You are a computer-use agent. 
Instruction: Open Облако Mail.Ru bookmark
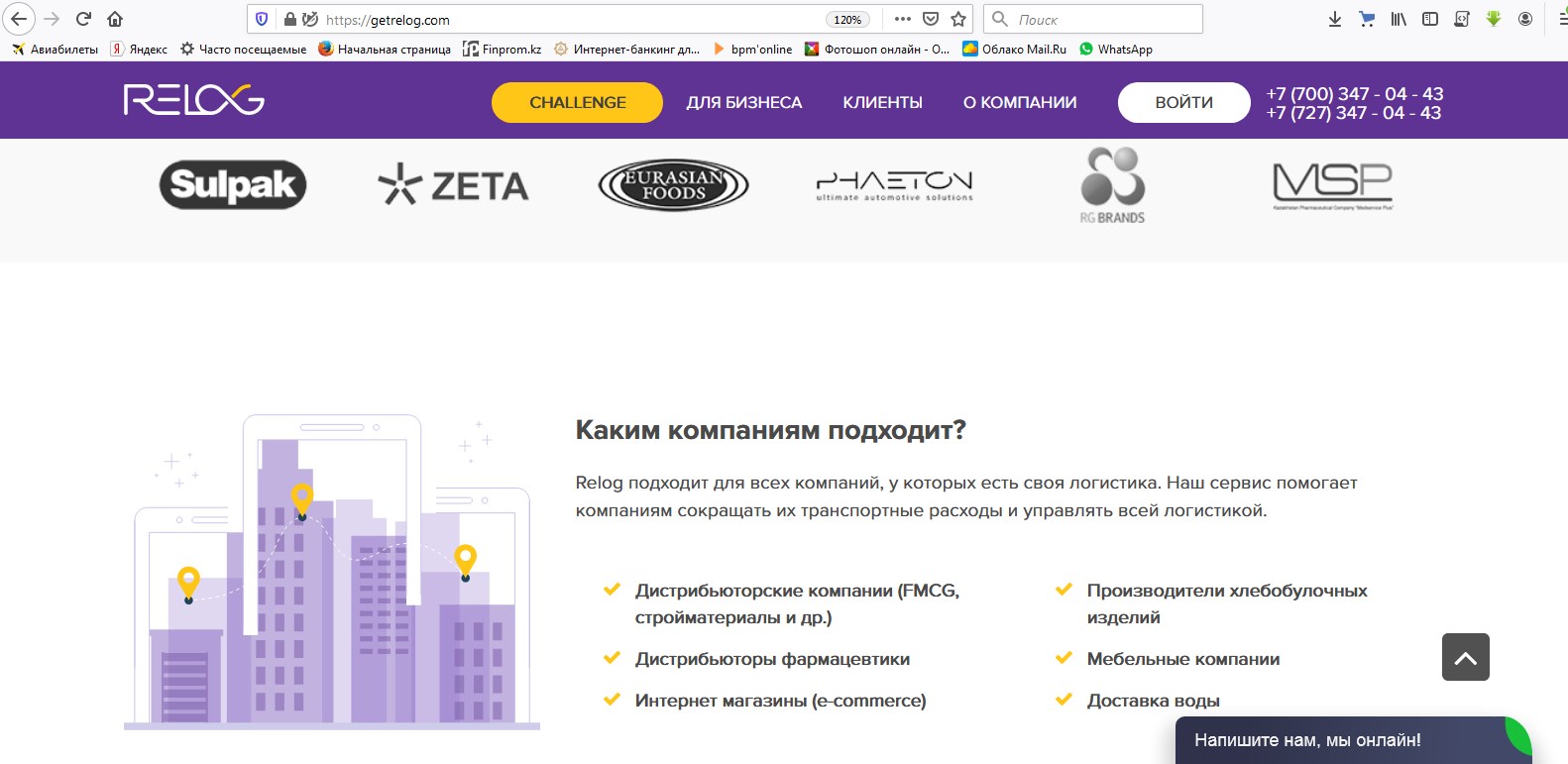(x=1015, y=49)
